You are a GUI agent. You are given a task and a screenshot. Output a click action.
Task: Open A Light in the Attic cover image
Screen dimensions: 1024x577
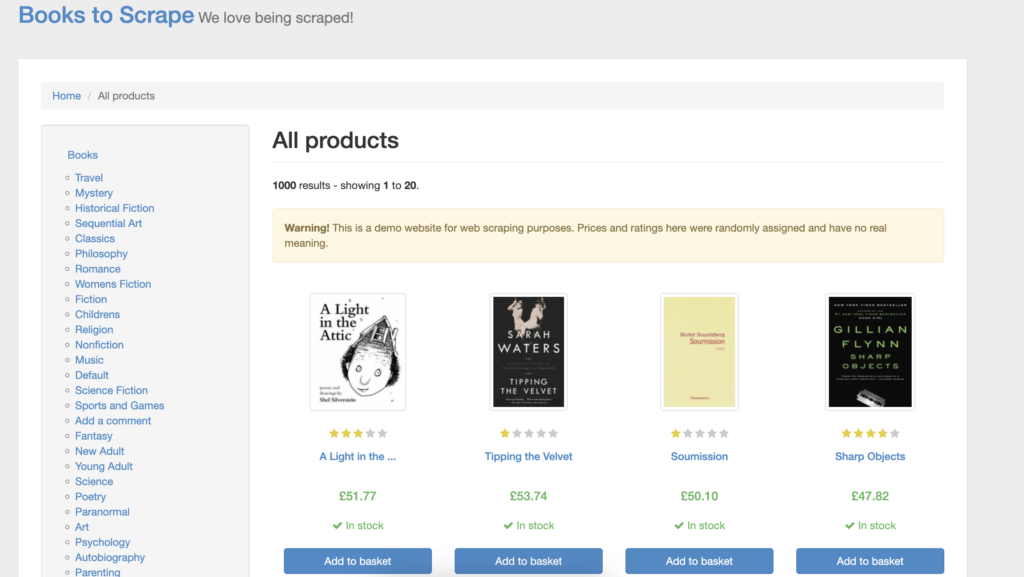pos(358,352)
